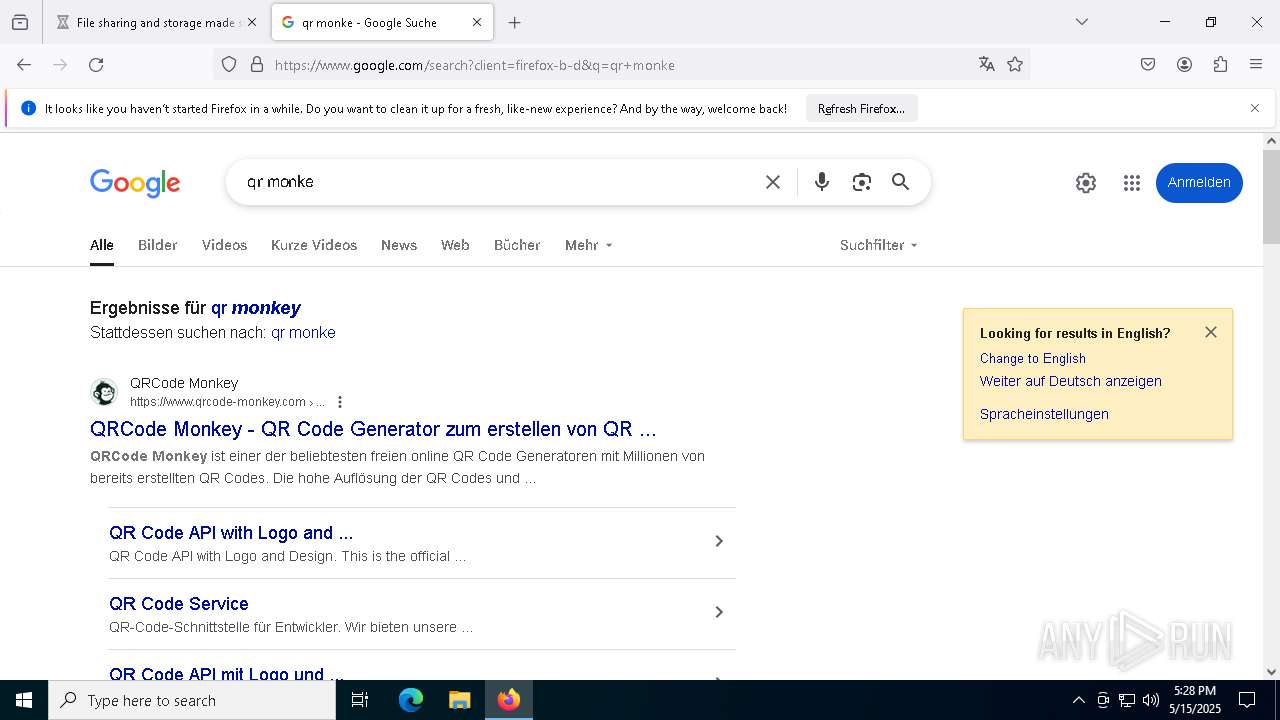Open Google quick settings gear

click(1086, 183)
